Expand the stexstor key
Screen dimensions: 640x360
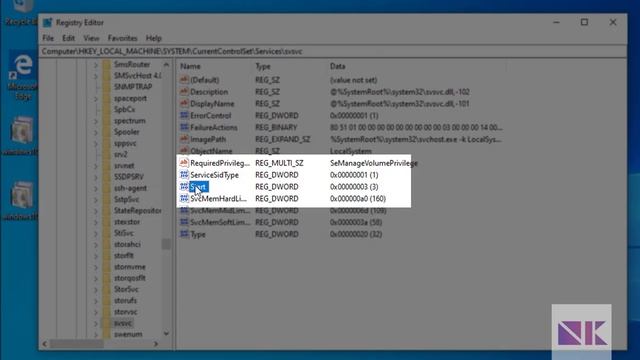click(x=96, y=222)
